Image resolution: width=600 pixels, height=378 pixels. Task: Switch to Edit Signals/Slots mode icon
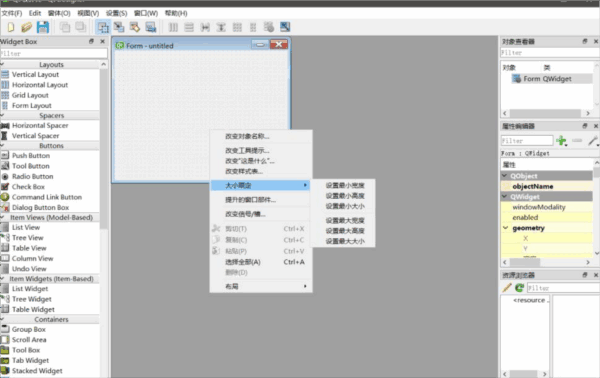[x=119, y=27]
